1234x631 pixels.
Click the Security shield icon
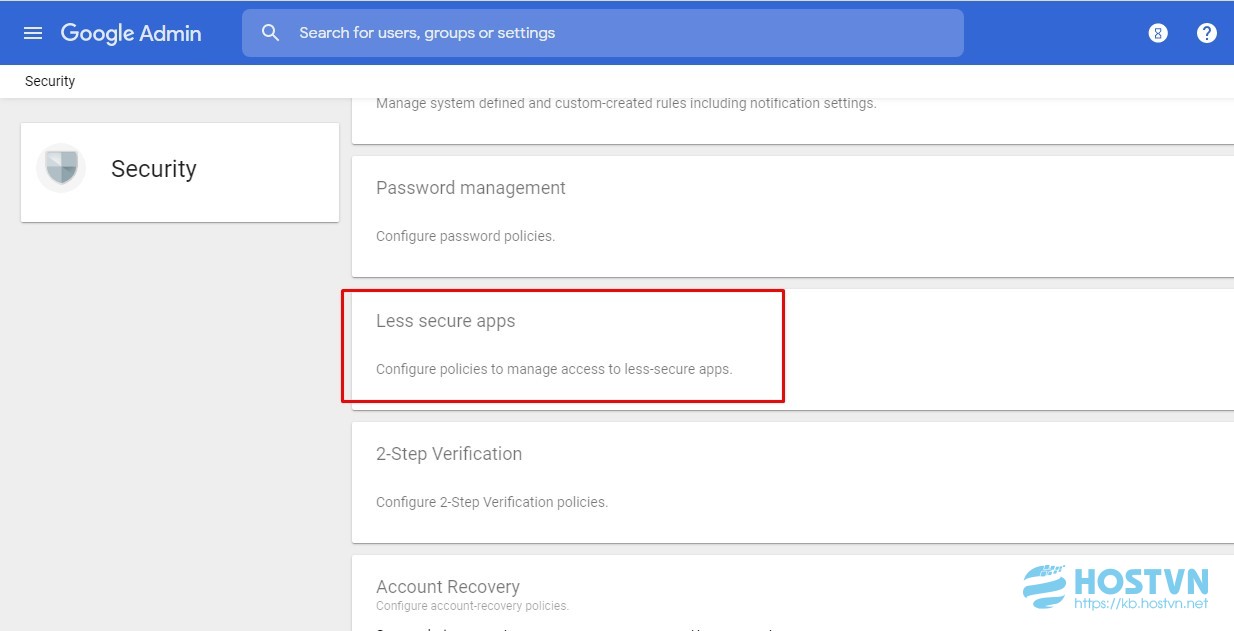click(x=61, y=168)
